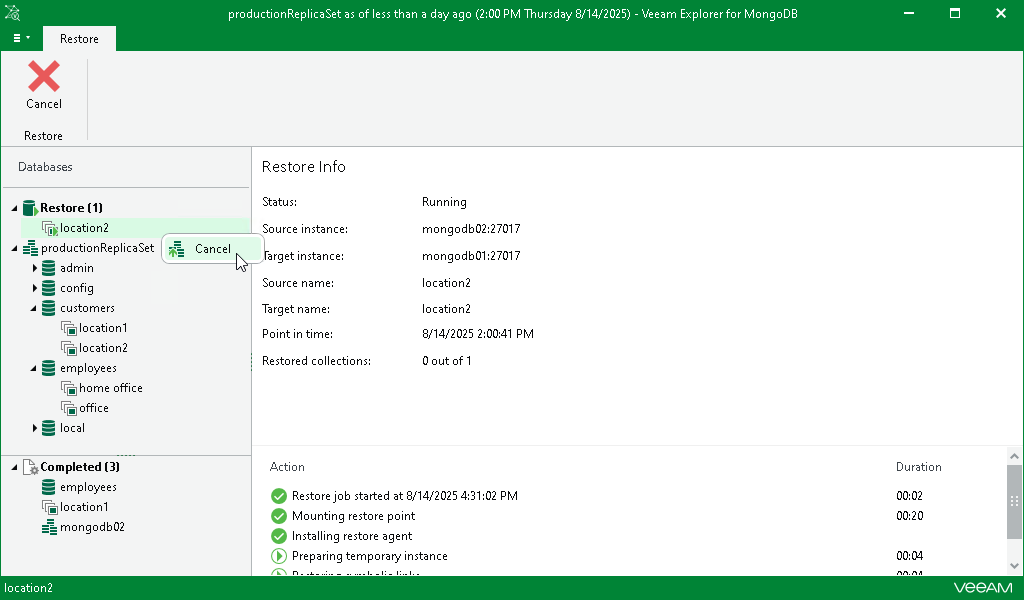Select location2 under Restore node
Screen dimensions: 1024x600
click(x=84, y=228)
